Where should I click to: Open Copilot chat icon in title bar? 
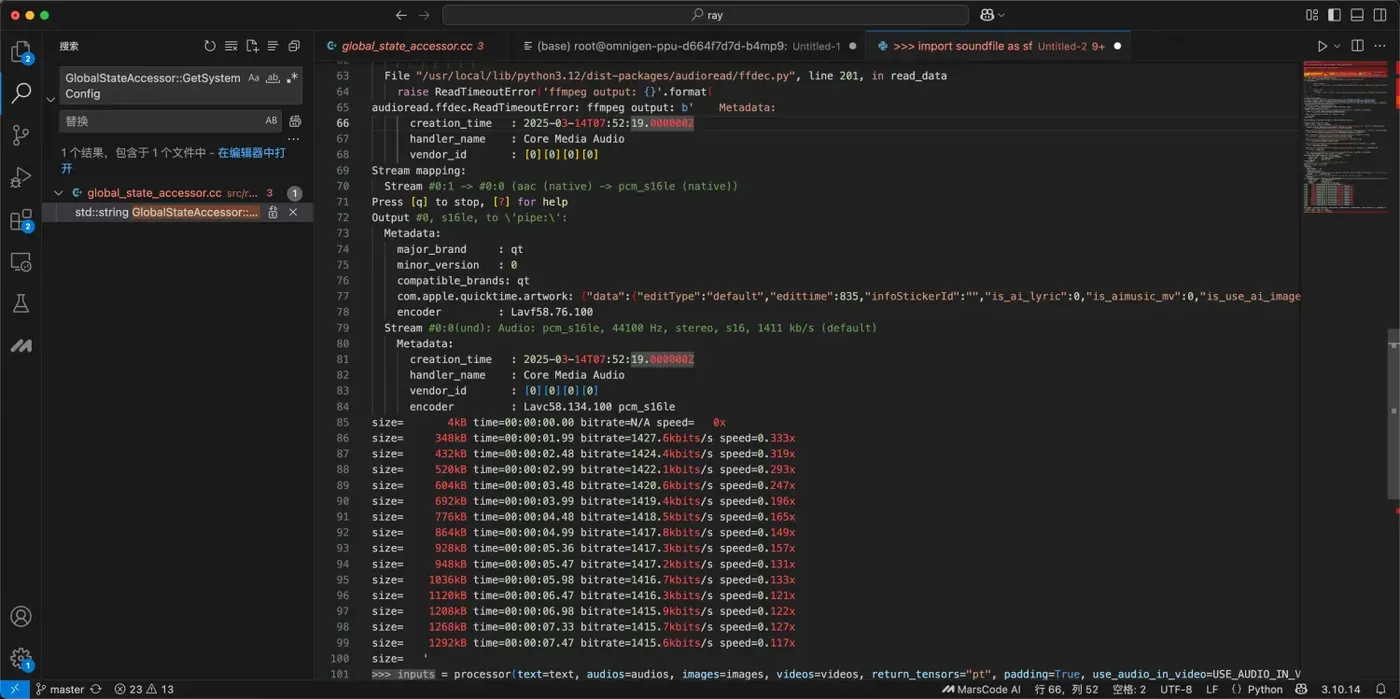[x=987, y=15]
